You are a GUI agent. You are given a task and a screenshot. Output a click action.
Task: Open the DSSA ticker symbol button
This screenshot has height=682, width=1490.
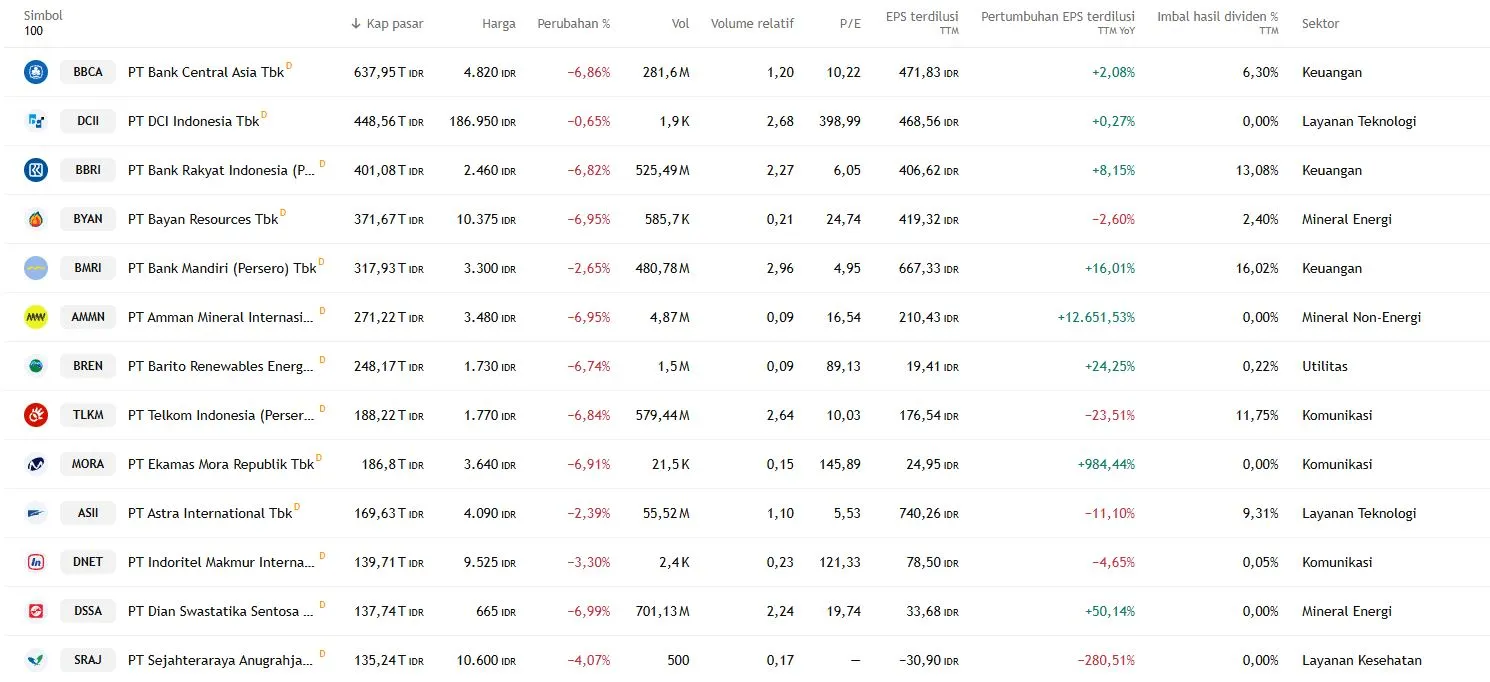(x=88, y=611)
